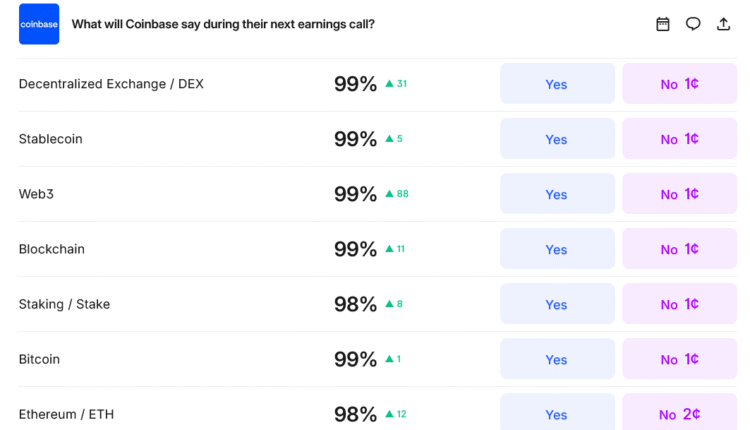Image resolution: width=750 pixels, height=430 pixels.
Task: Choose Yes for Stablecoin
Action: [x=556, y=139]
